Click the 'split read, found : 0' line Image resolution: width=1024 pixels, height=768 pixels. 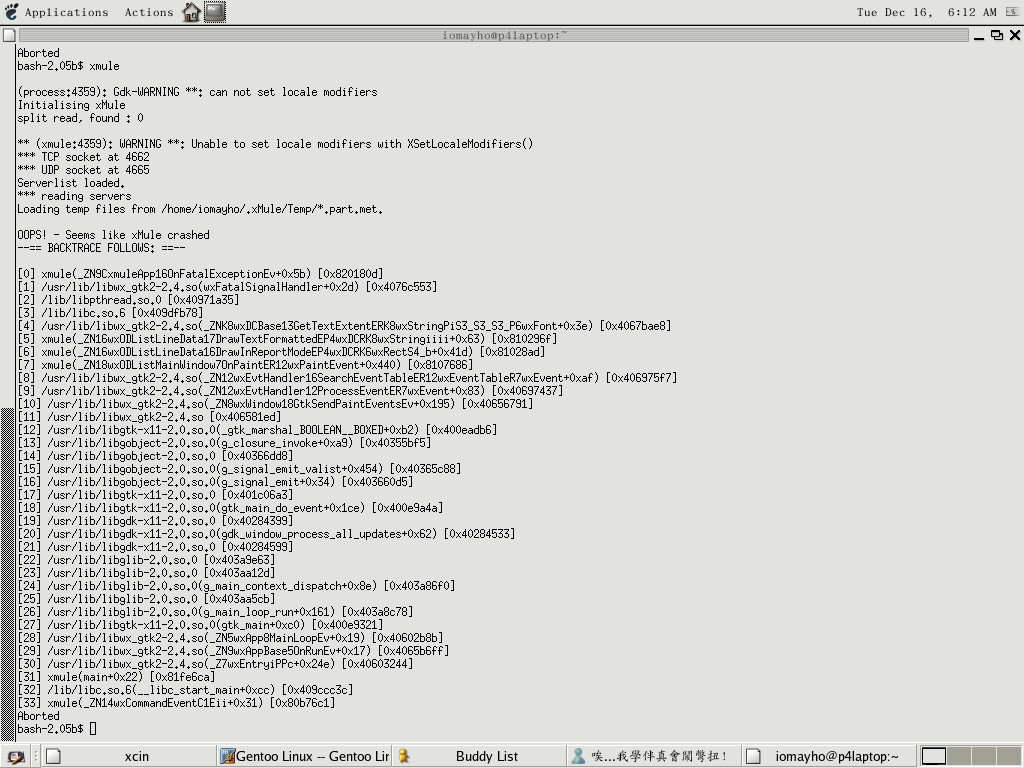tap(80, 118)
